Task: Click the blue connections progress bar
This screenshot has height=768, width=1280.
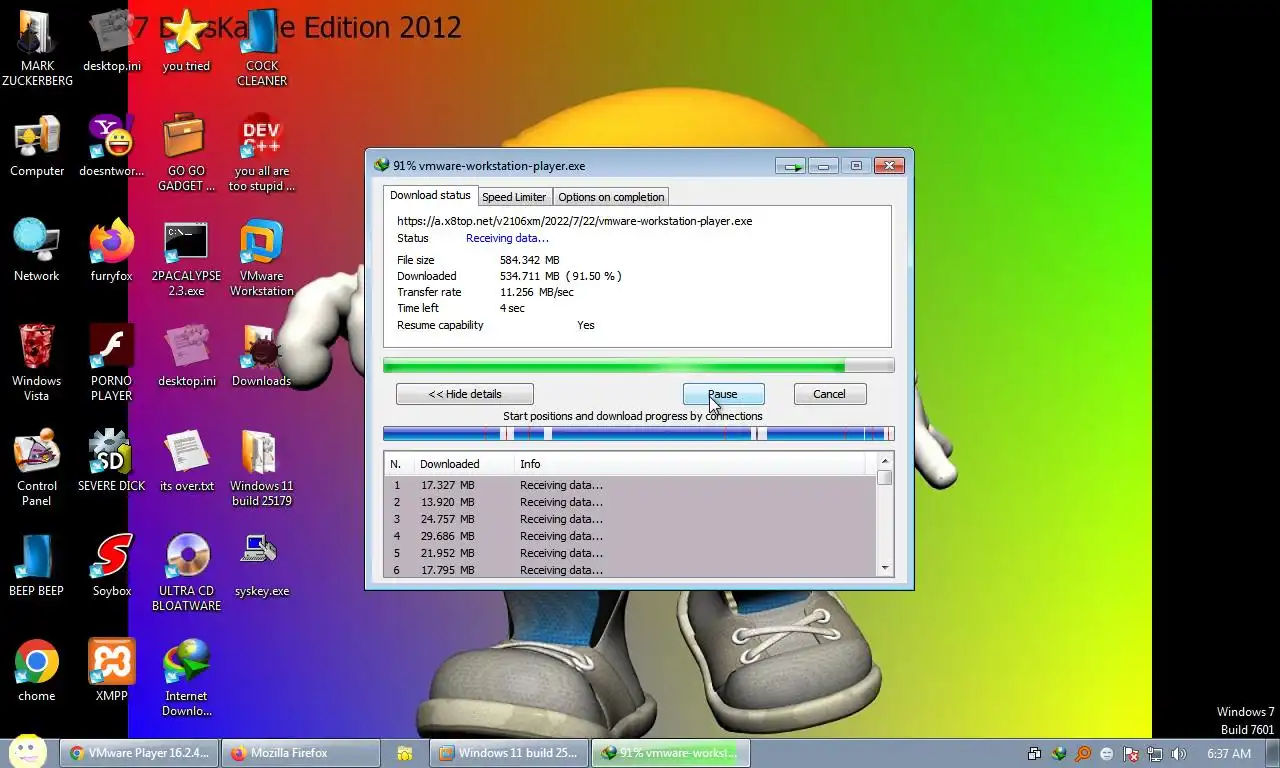Action: [x=638, y=434]
